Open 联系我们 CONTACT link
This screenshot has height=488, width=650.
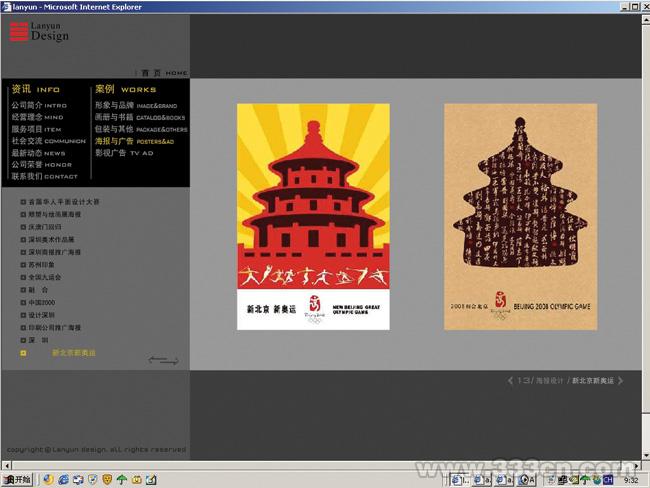point(40,176)
